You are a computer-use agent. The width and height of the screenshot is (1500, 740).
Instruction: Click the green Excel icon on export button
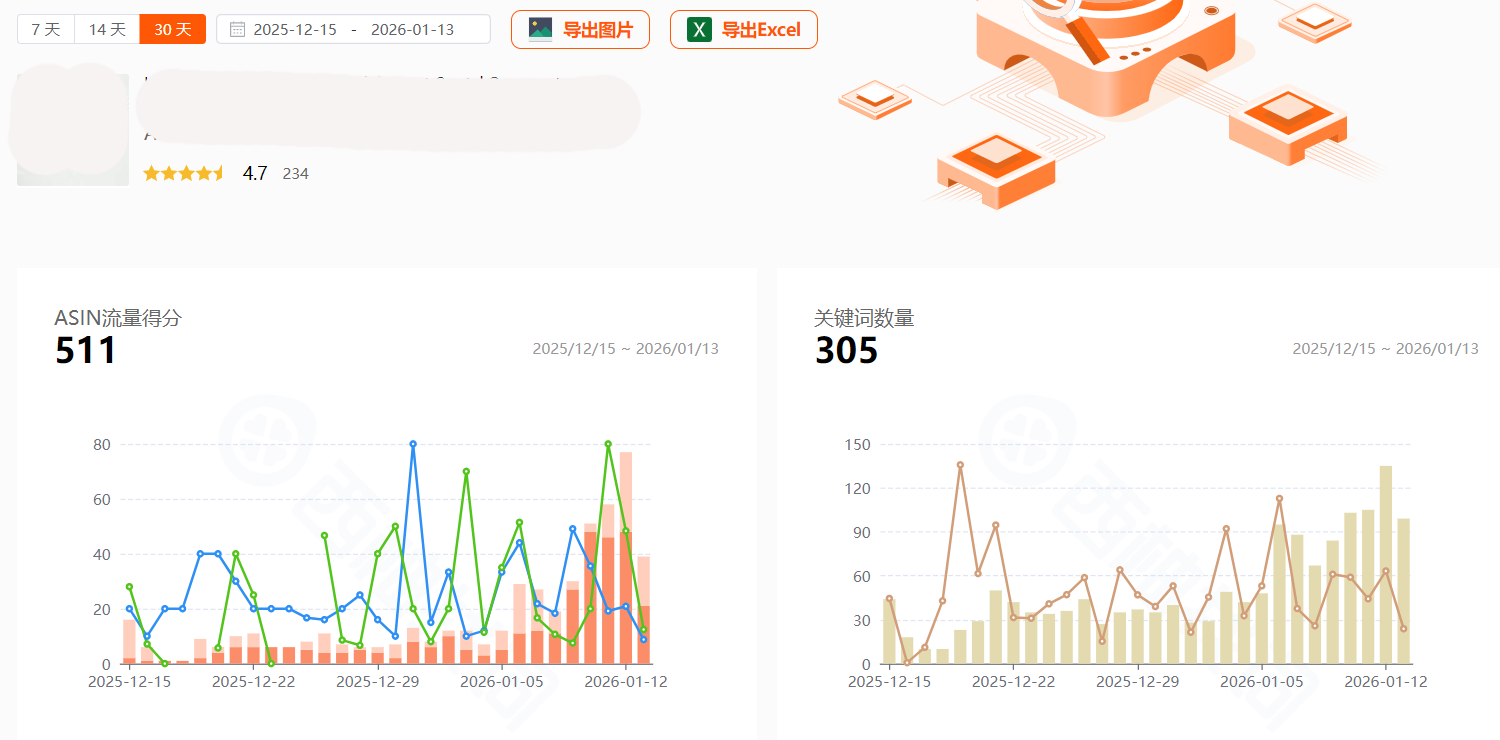tap(699, 30)
